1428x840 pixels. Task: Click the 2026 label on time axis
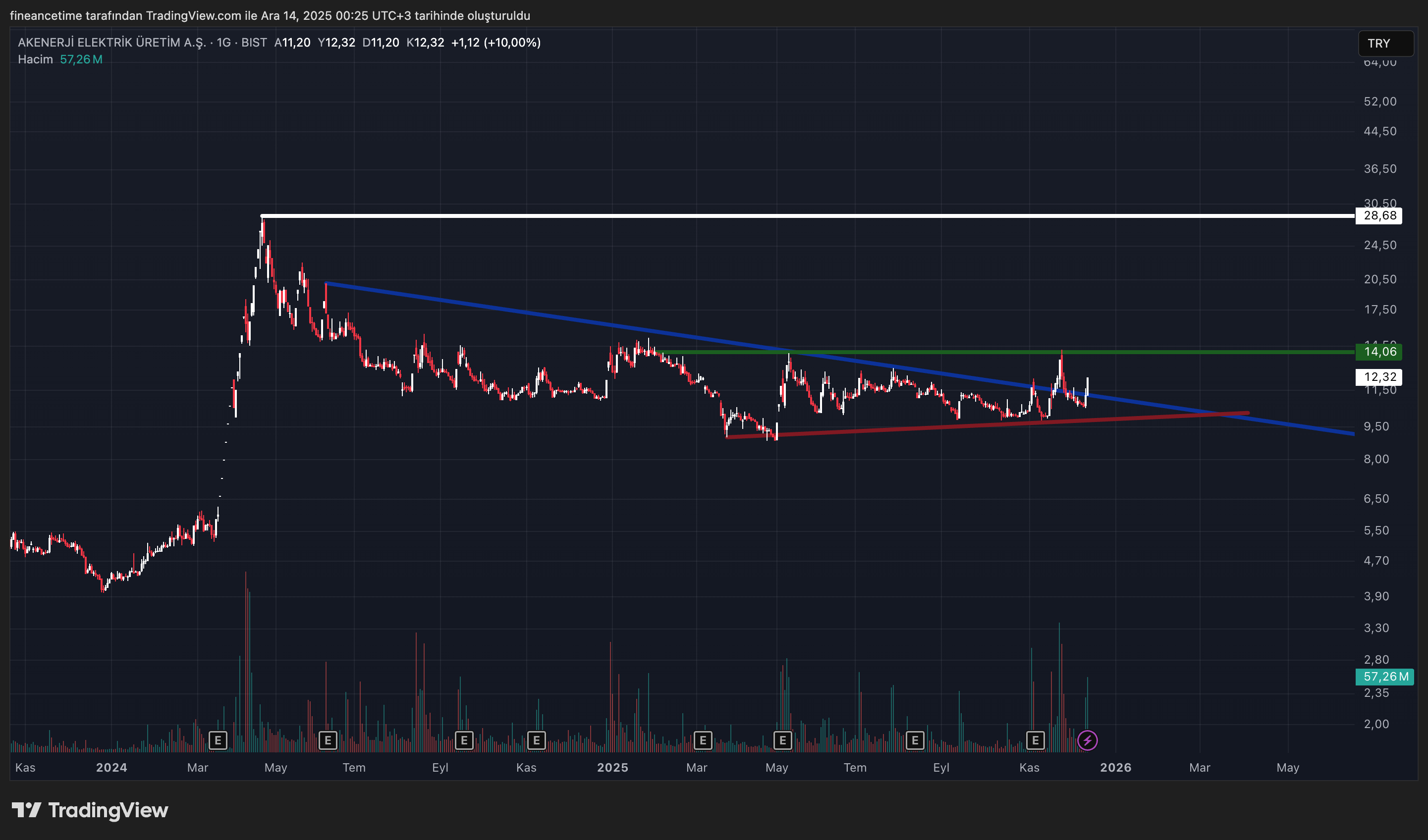[x=1115, y=768]
